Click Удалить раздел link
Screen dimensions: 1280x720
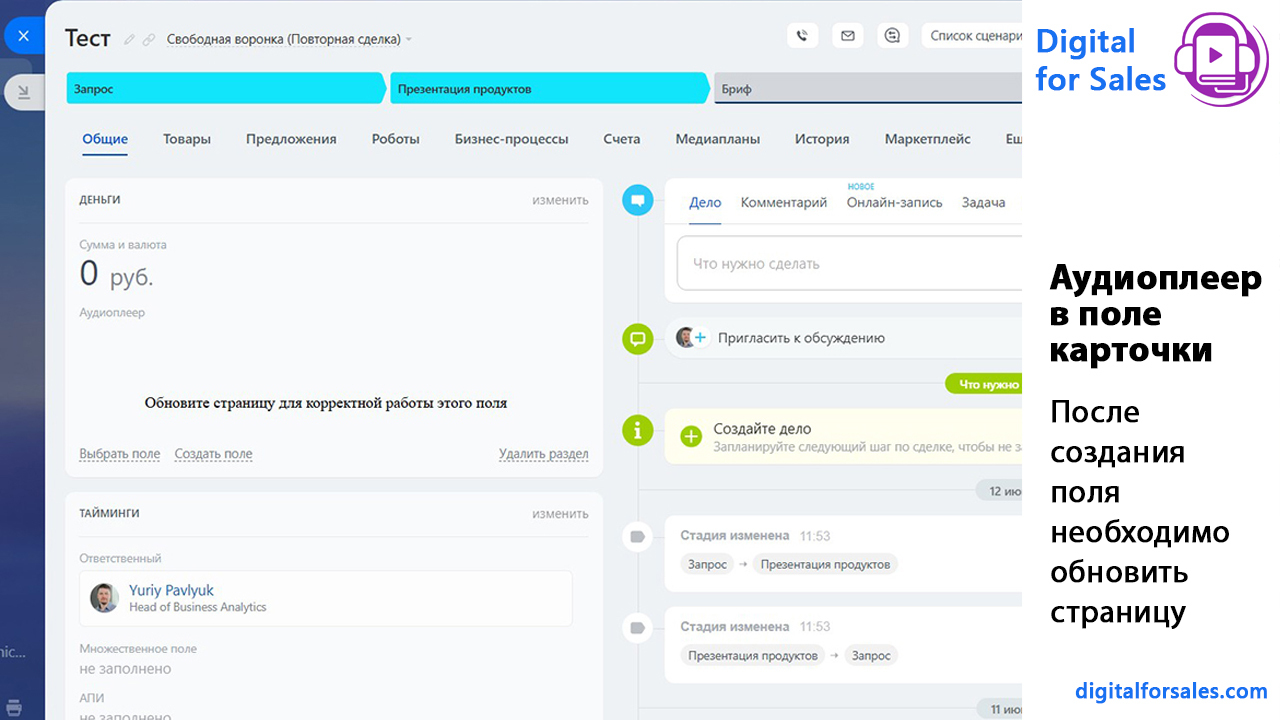[543, 454]
